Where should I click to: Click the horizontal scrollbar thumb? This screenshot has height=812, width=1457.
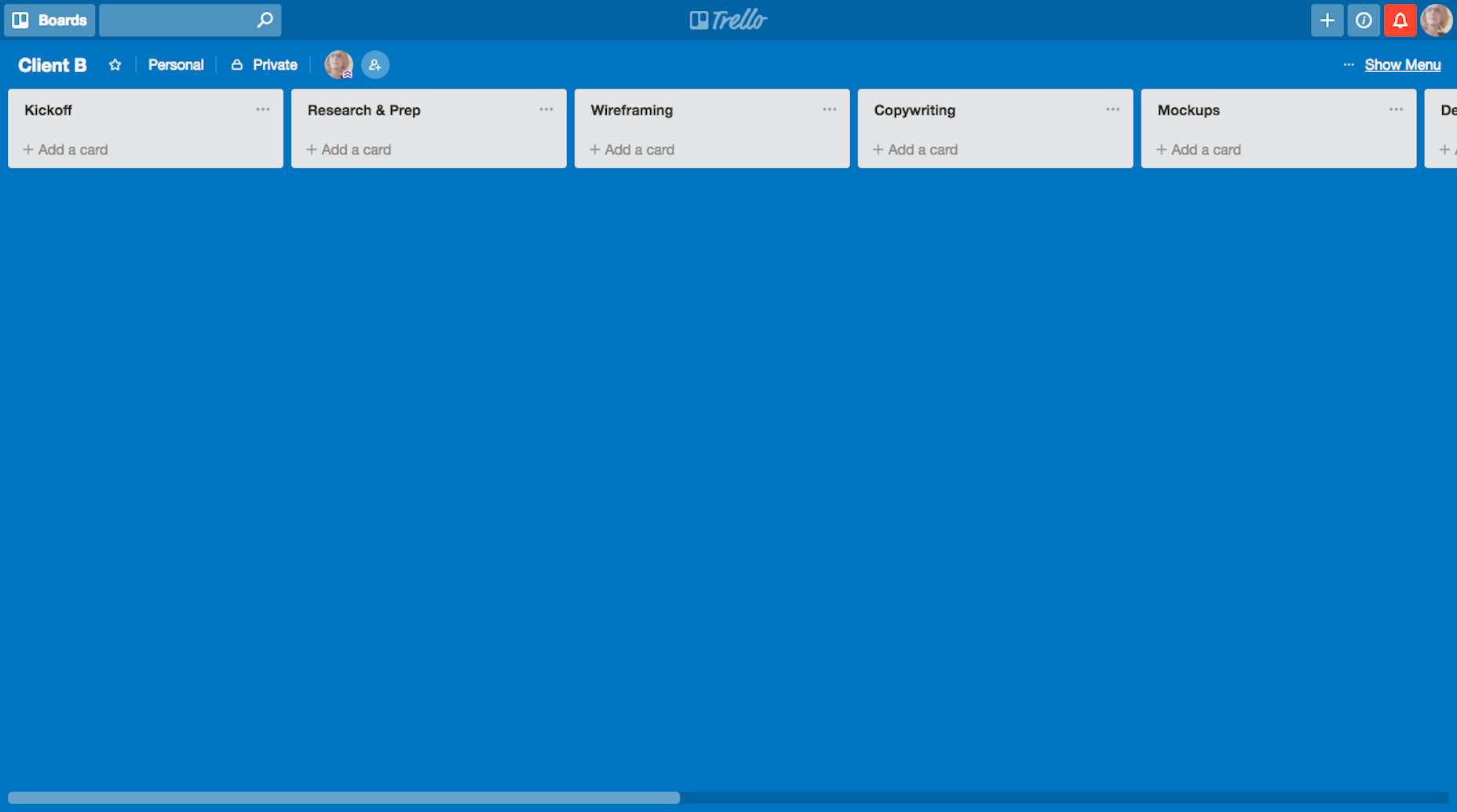344,798
